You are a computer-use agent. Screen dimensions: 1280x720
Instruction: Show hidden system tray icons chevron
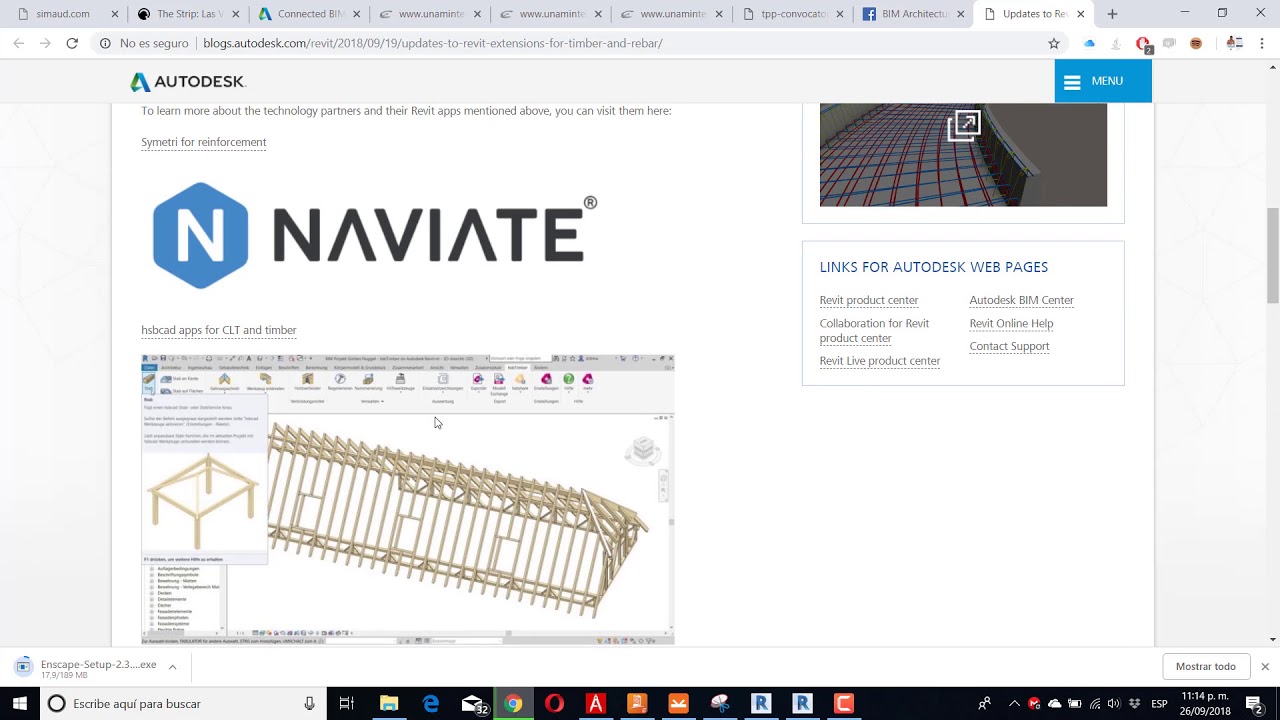[1014, 704]
